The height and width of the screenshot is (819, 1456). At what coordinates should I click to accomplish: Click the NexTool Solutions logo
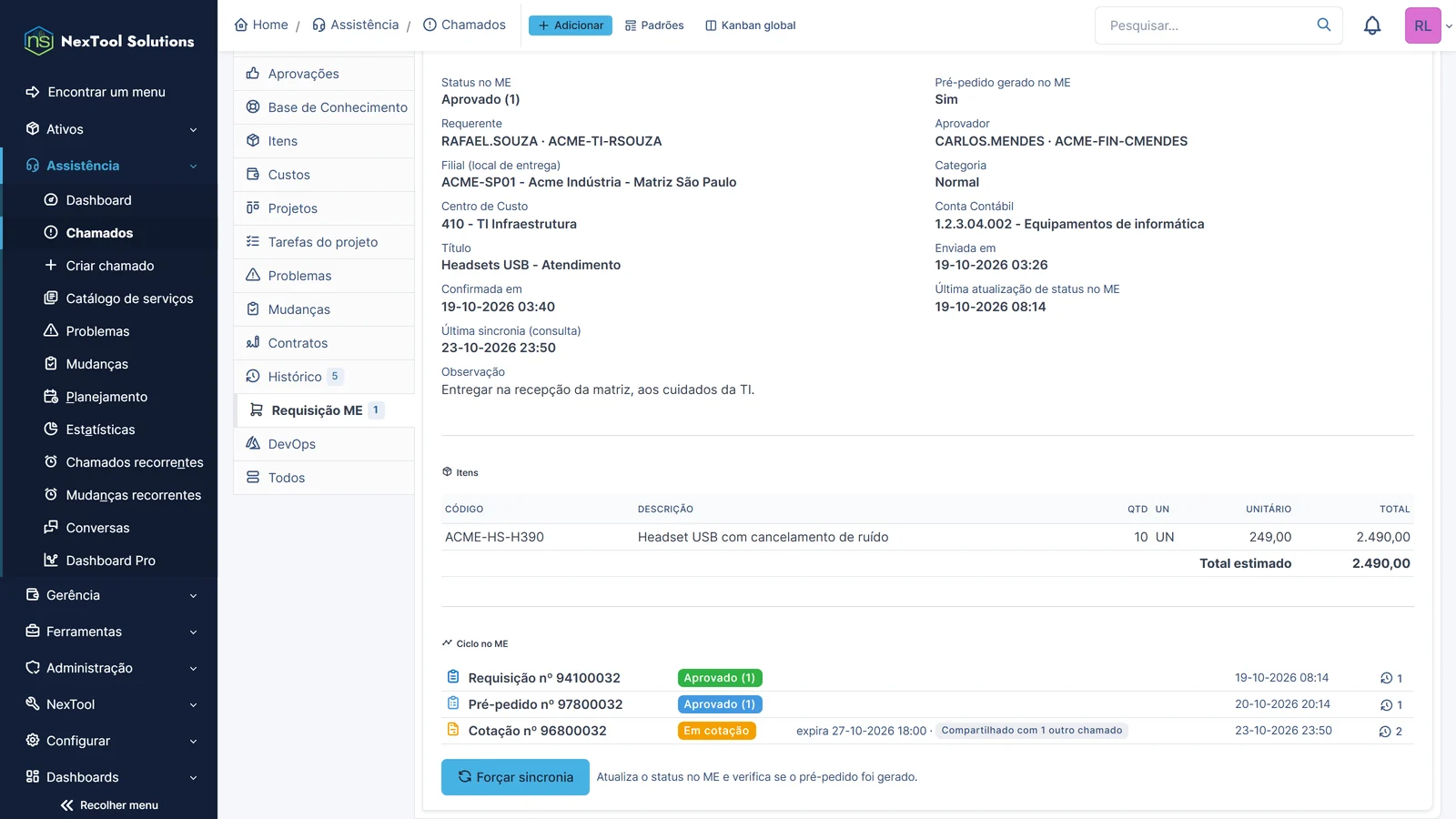point(109,41)
